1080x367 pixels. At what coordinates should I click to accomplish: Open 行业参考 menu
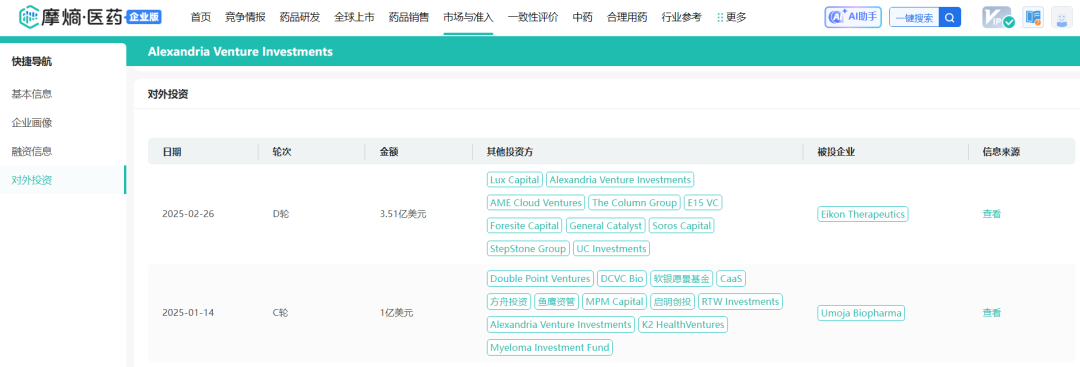[681, 17]
